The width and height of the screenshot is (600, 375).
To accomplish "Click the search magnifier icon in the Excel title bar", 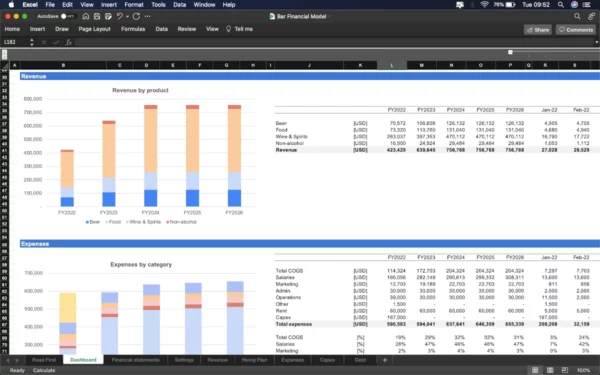I will 577,16.
